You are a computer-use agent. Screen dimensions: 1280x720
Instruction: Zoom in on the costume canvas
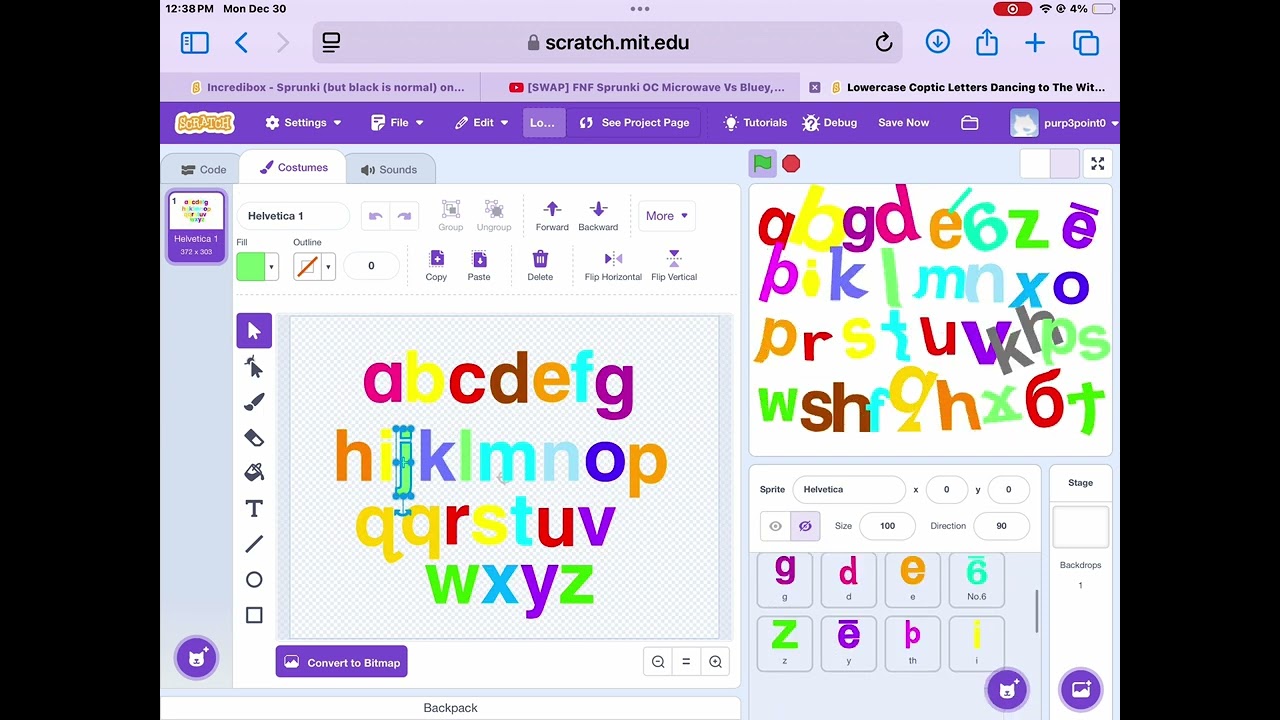click(x=715, y=661)
